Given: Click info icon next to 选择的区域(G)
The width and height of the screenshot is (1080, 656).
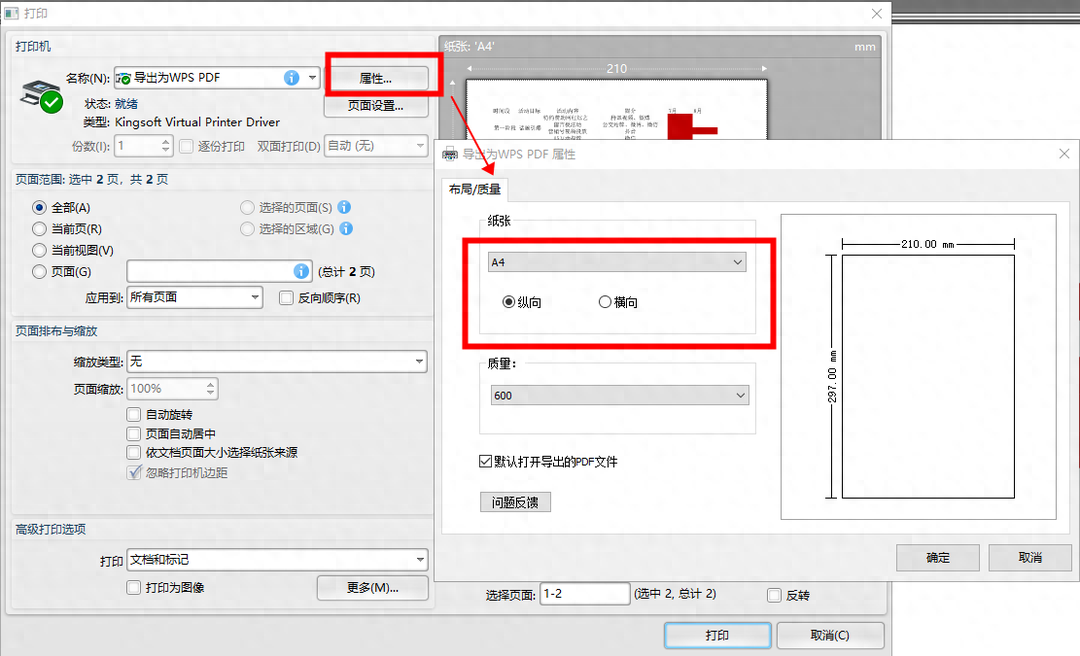Looking at the screenshot, I should [x=346, y=228].
